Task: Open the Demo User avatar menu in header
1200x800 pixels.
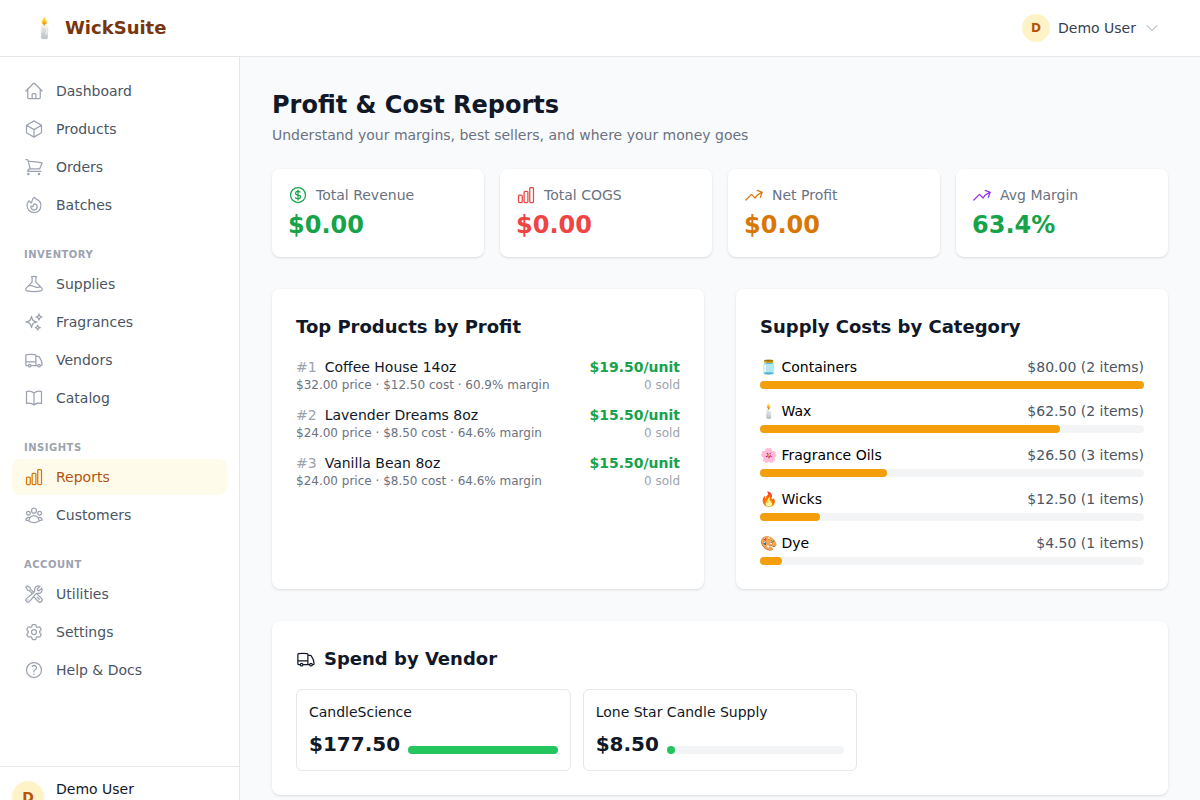Action: click(x=1035, y=28)
